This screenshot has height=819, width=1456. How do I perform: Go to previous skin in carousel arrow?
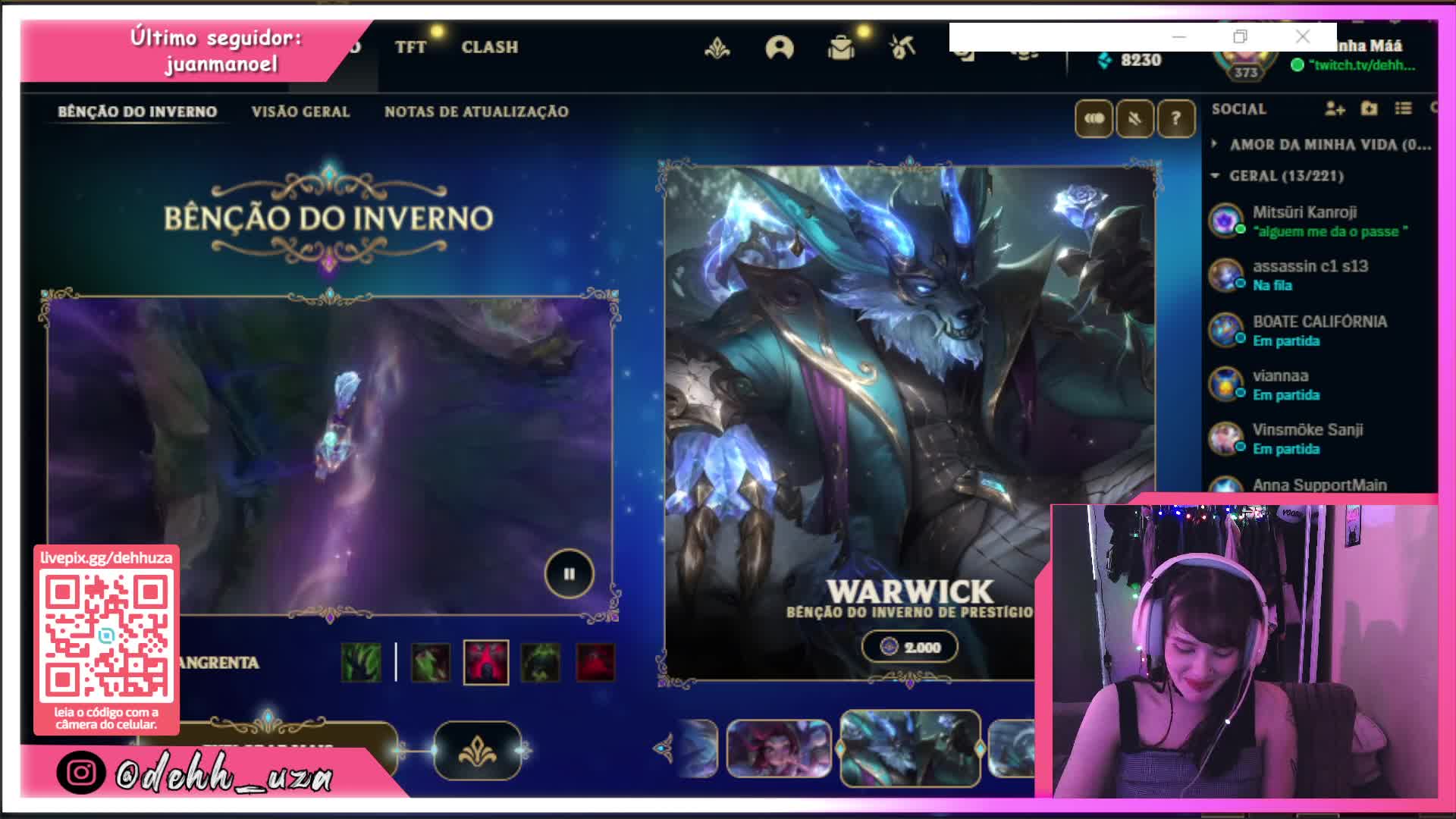663,748
